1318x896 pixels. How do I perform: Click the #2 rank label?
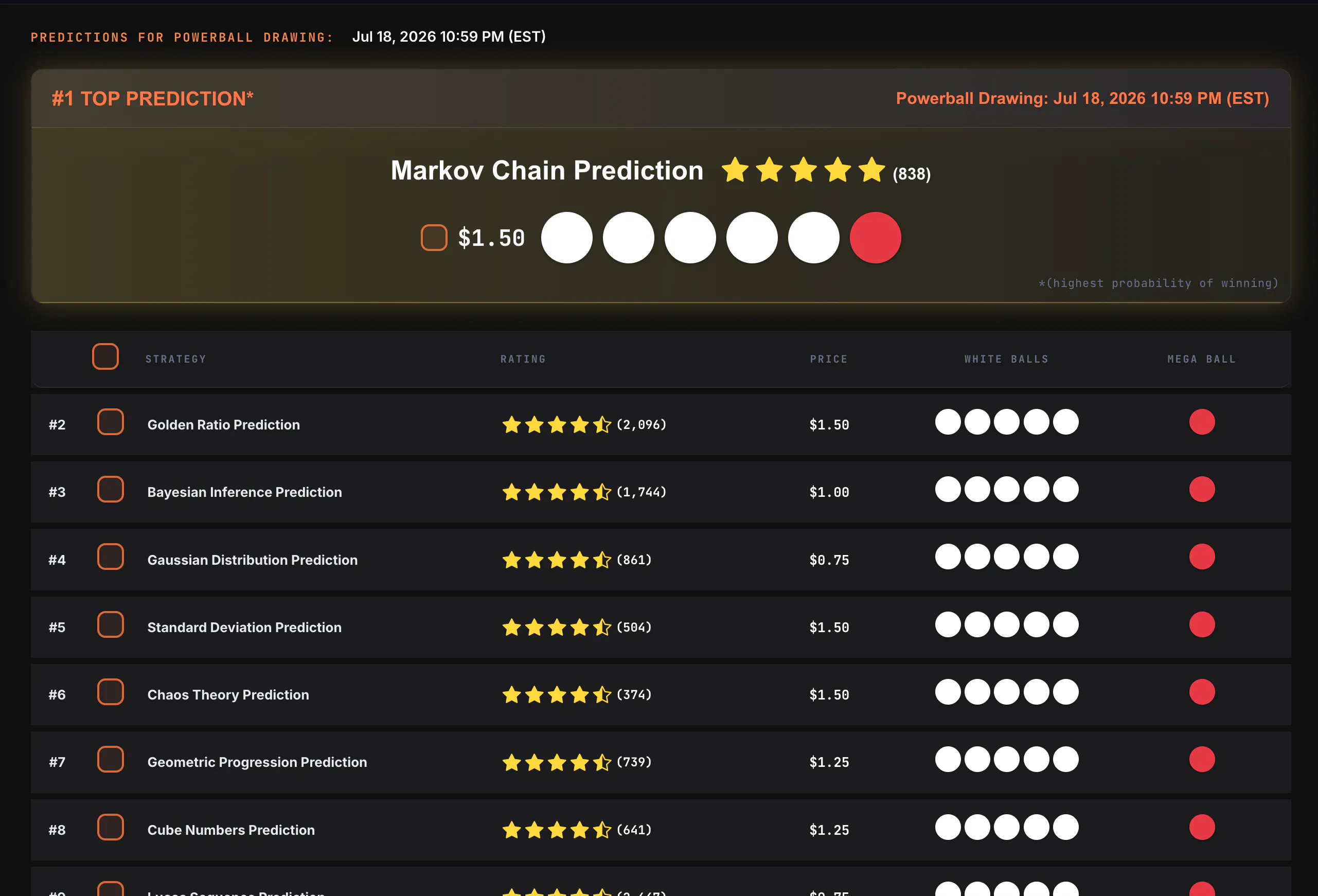coord(57,425)
